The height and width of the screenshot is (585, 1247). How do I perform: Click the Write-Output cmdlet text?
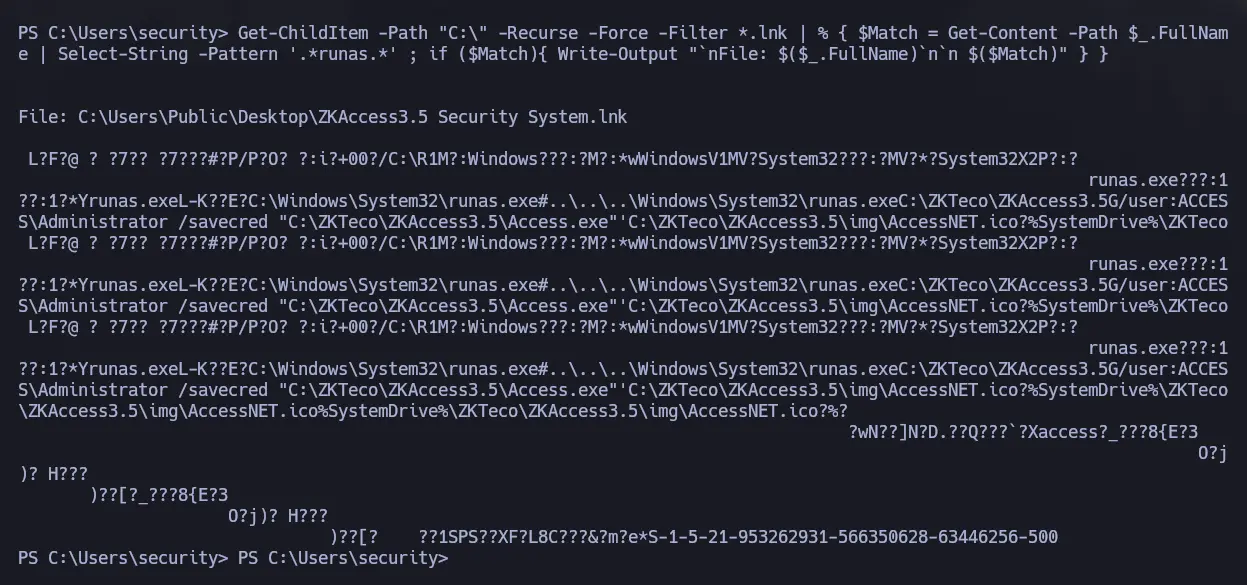(617, 54)
